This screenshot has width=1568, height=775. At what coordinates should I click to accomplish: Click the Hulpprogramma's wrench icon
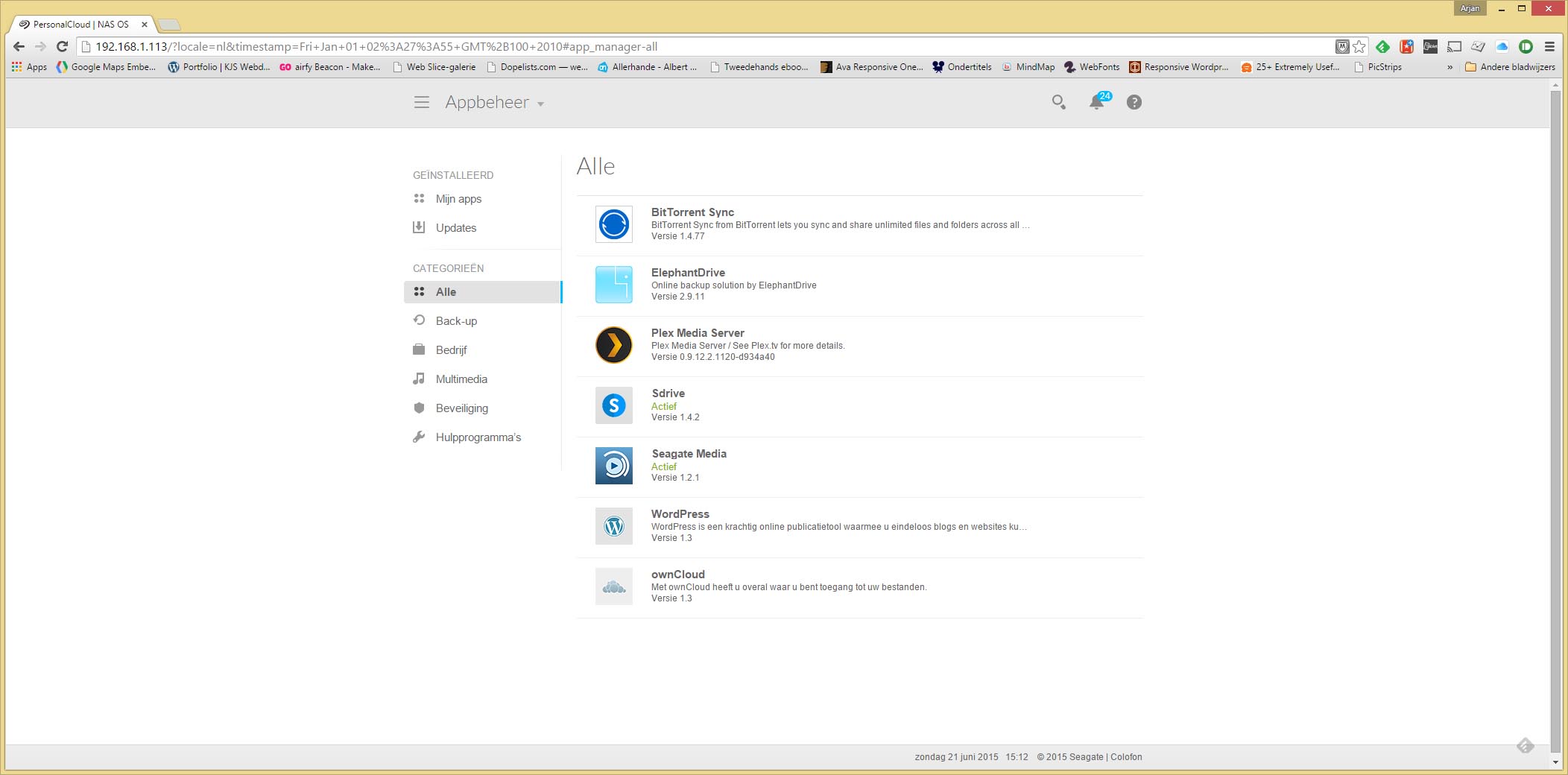[419, 437]
